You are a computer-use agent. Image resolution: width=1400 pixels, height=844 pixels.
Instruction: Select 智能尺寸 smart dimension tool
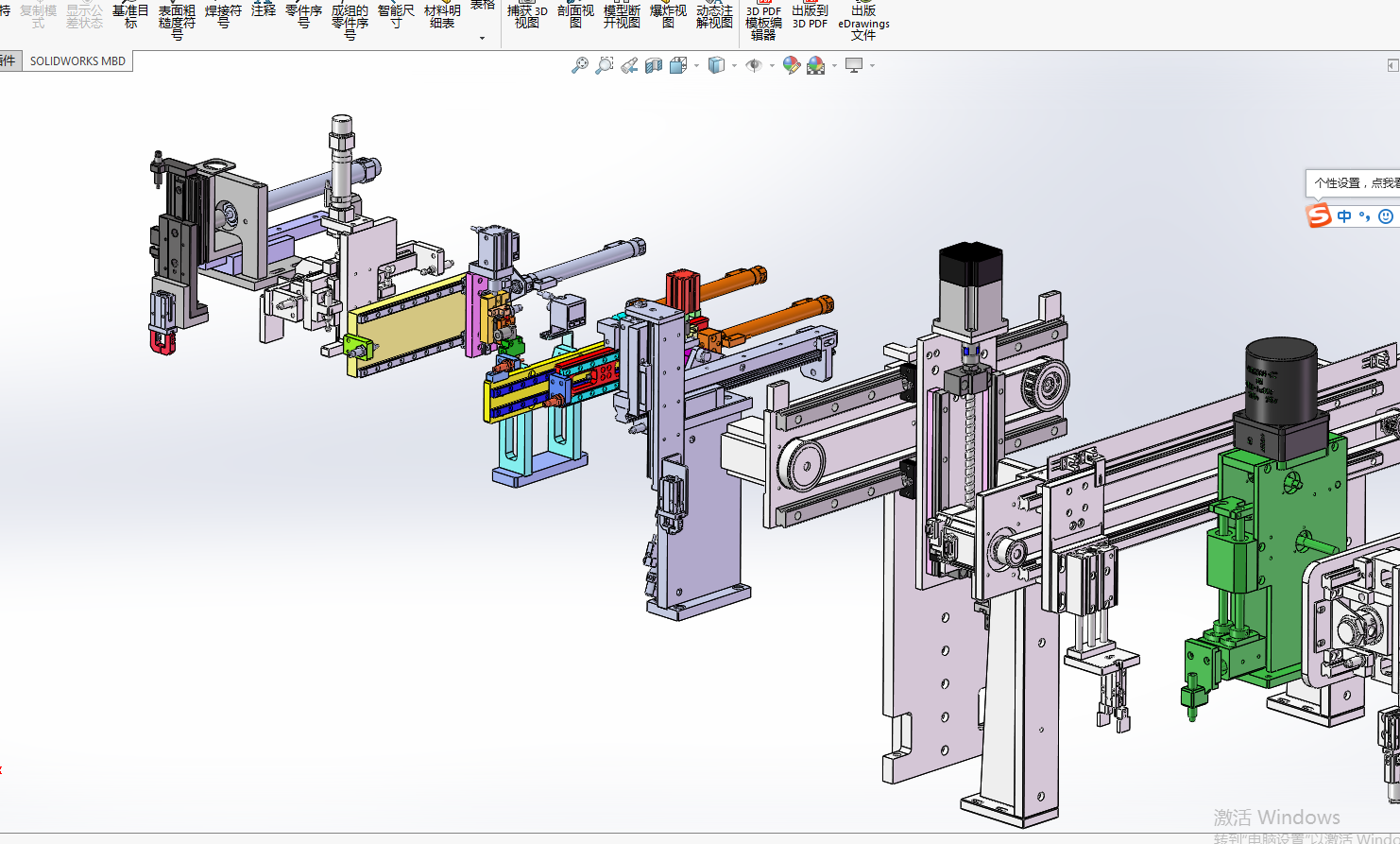pyautogui.click(x=396, y=16)
